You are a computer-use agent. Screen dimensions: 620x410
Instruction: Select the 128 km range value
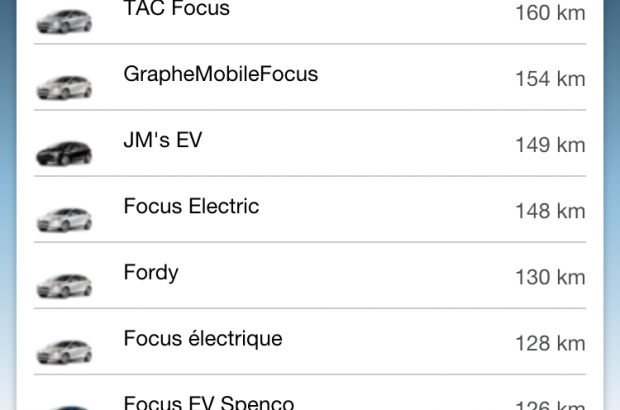(549, 343)
